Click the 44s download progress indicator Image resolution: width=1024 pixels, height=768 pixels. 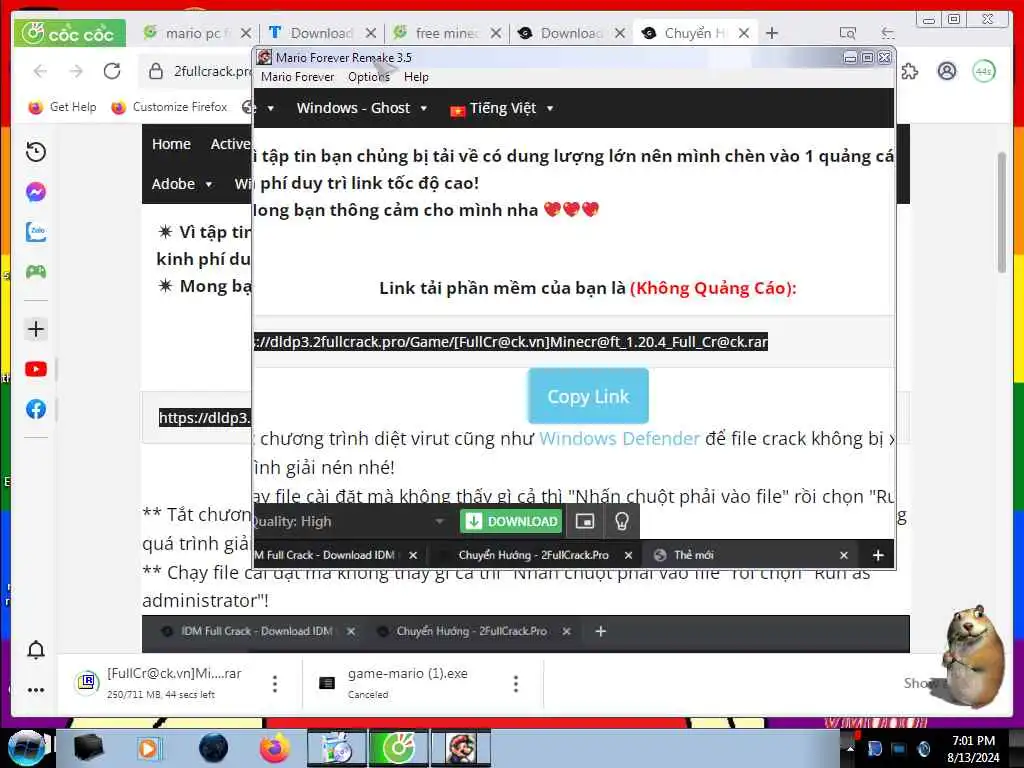point(984,71)
